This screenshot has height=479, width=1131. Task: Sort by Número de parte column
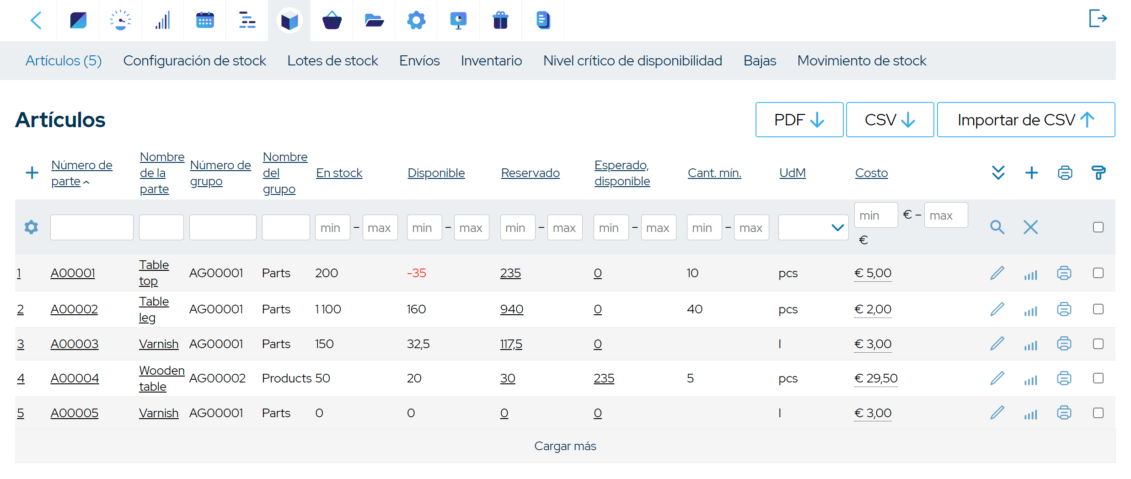(x=82, y=173)
